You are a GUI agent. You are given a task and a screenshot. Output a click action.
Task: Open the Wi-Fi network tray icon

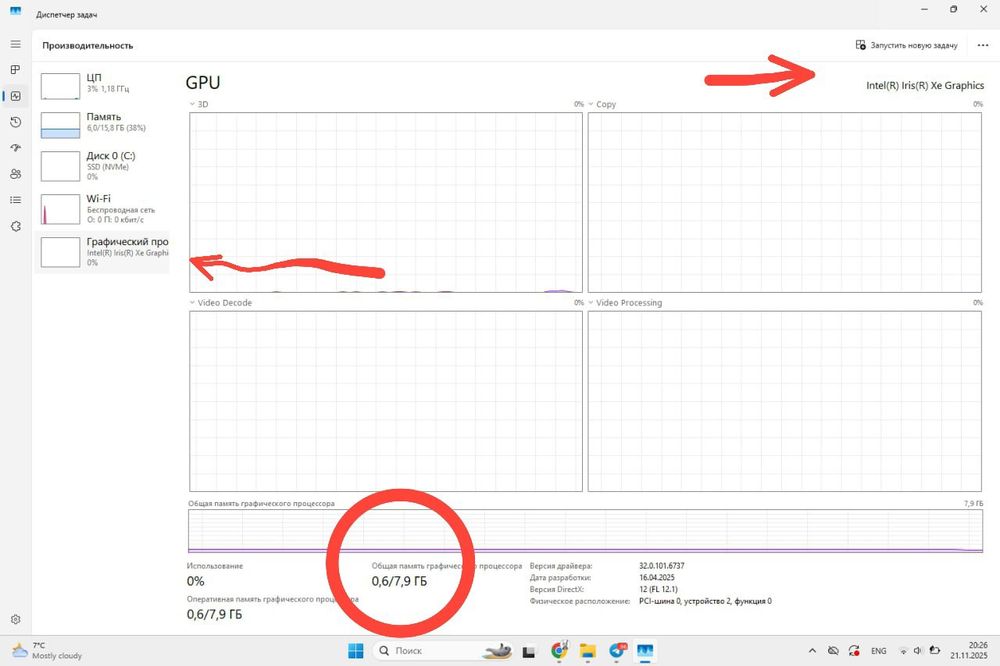(903, 651)
